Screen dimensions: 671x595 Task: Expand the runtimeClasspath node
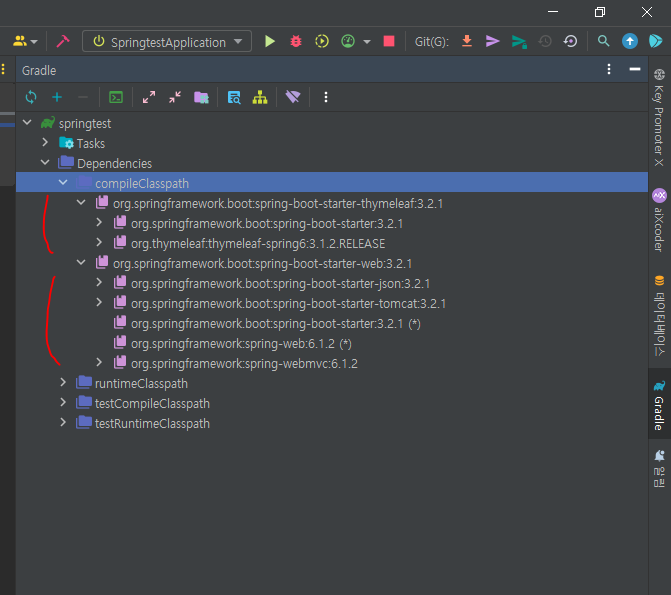coord(63,382)
